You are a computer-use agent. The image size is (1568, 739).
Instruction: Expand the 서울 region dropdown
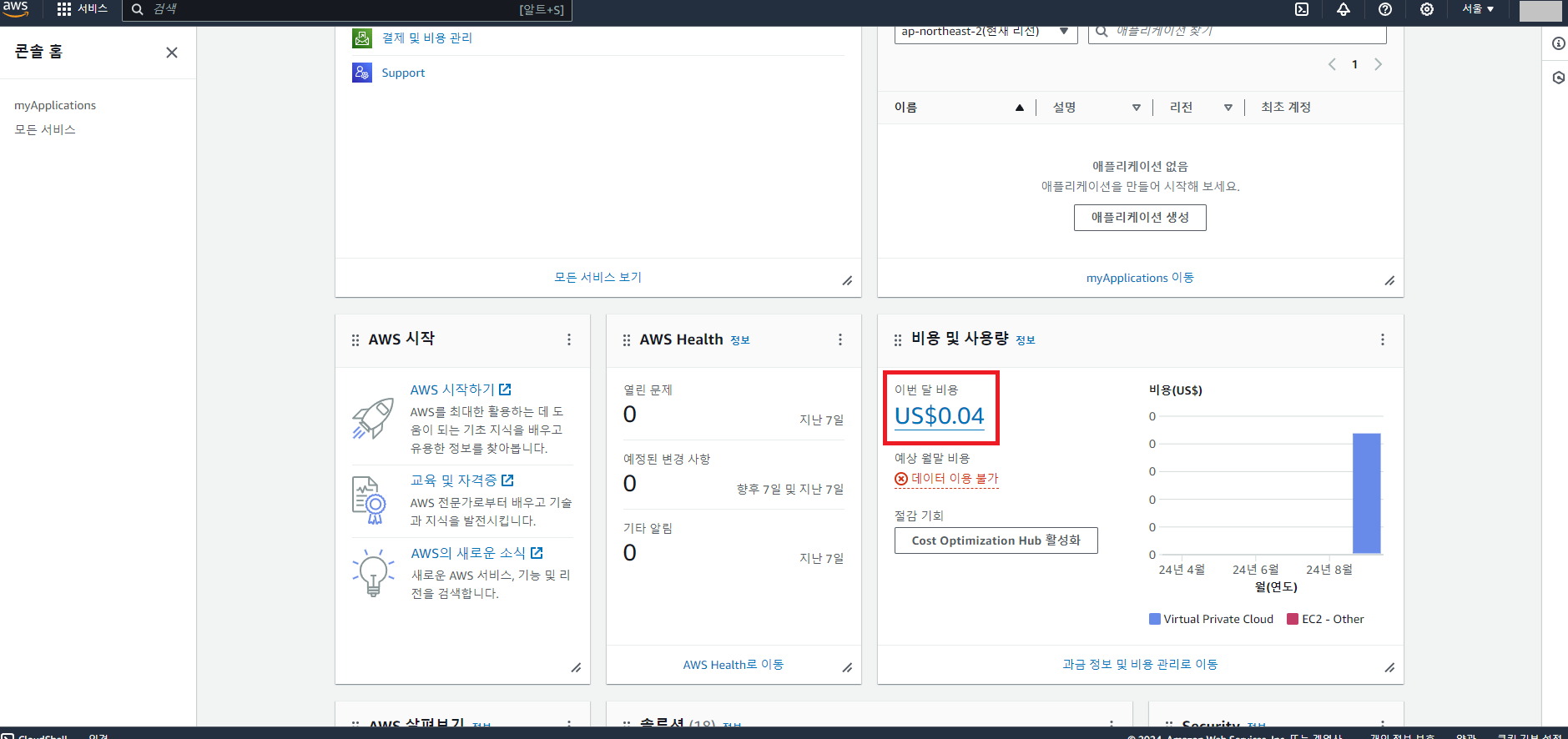1478,9
